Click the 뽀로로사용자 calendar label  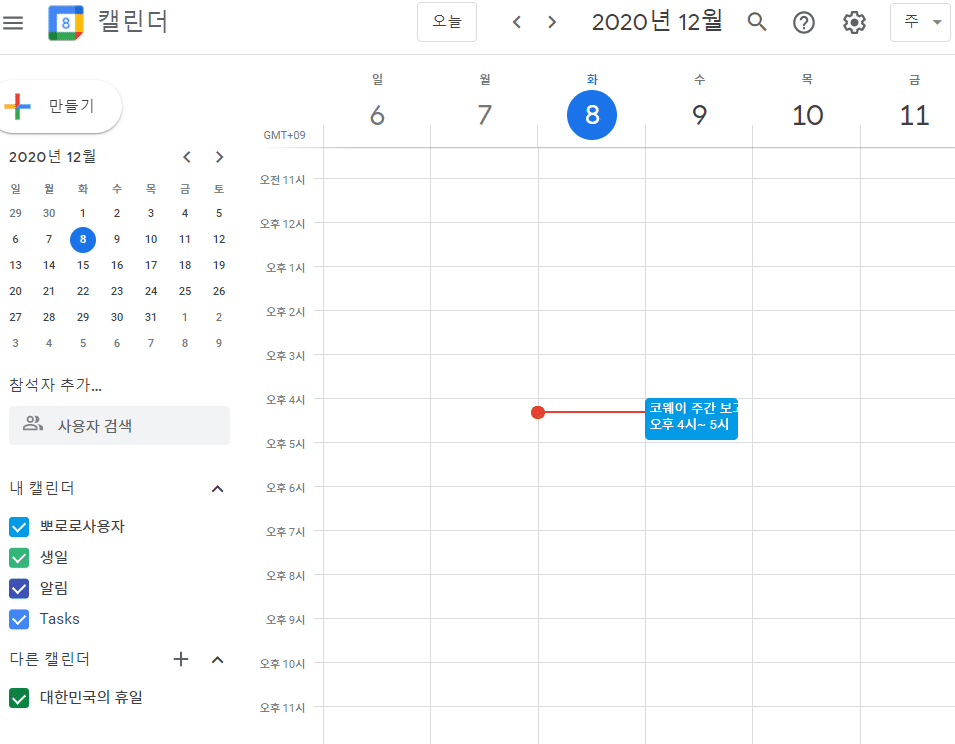click(x=82, y=527)
